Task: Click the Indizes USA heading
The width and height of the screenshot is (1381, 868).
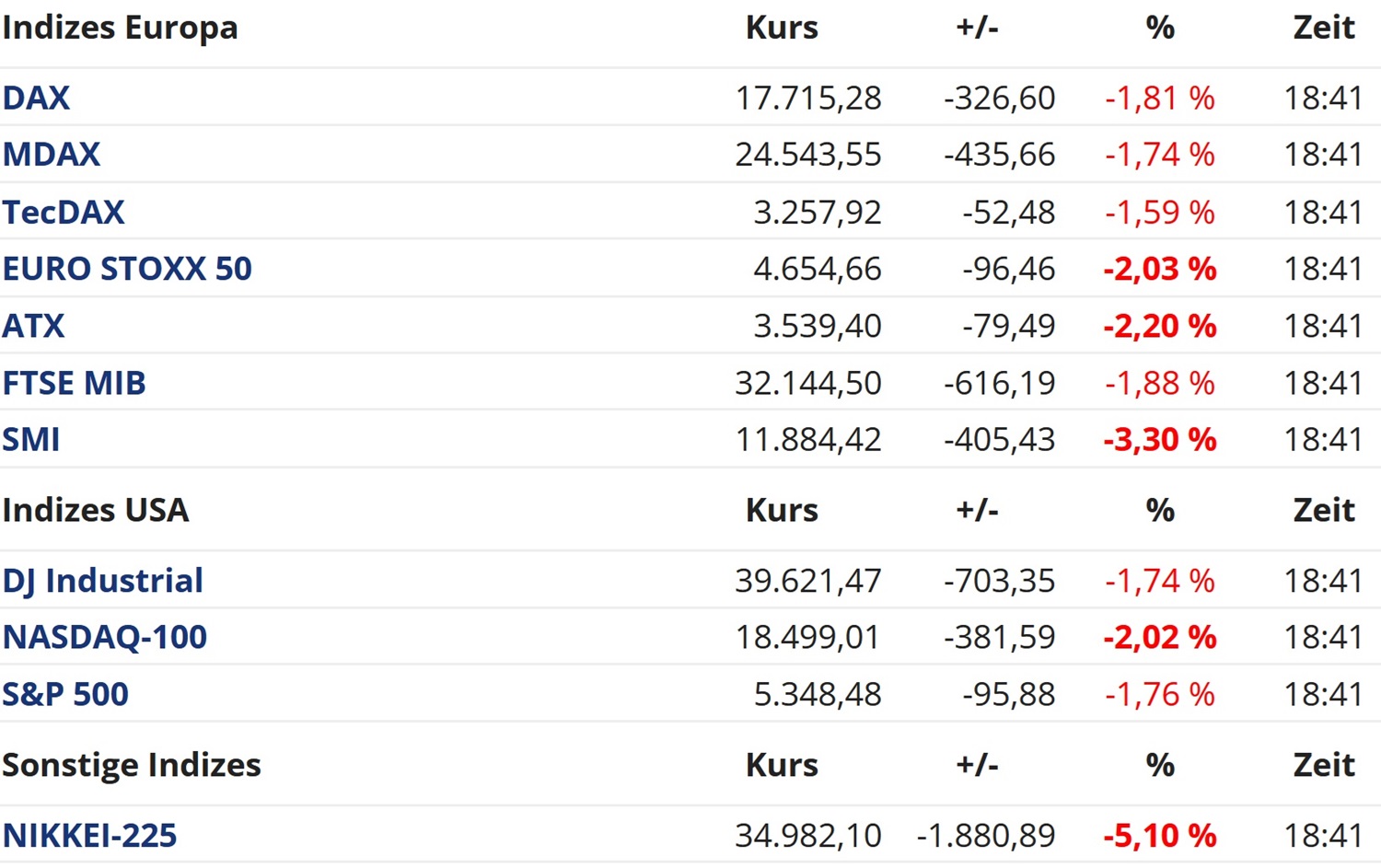Action: 96,510
